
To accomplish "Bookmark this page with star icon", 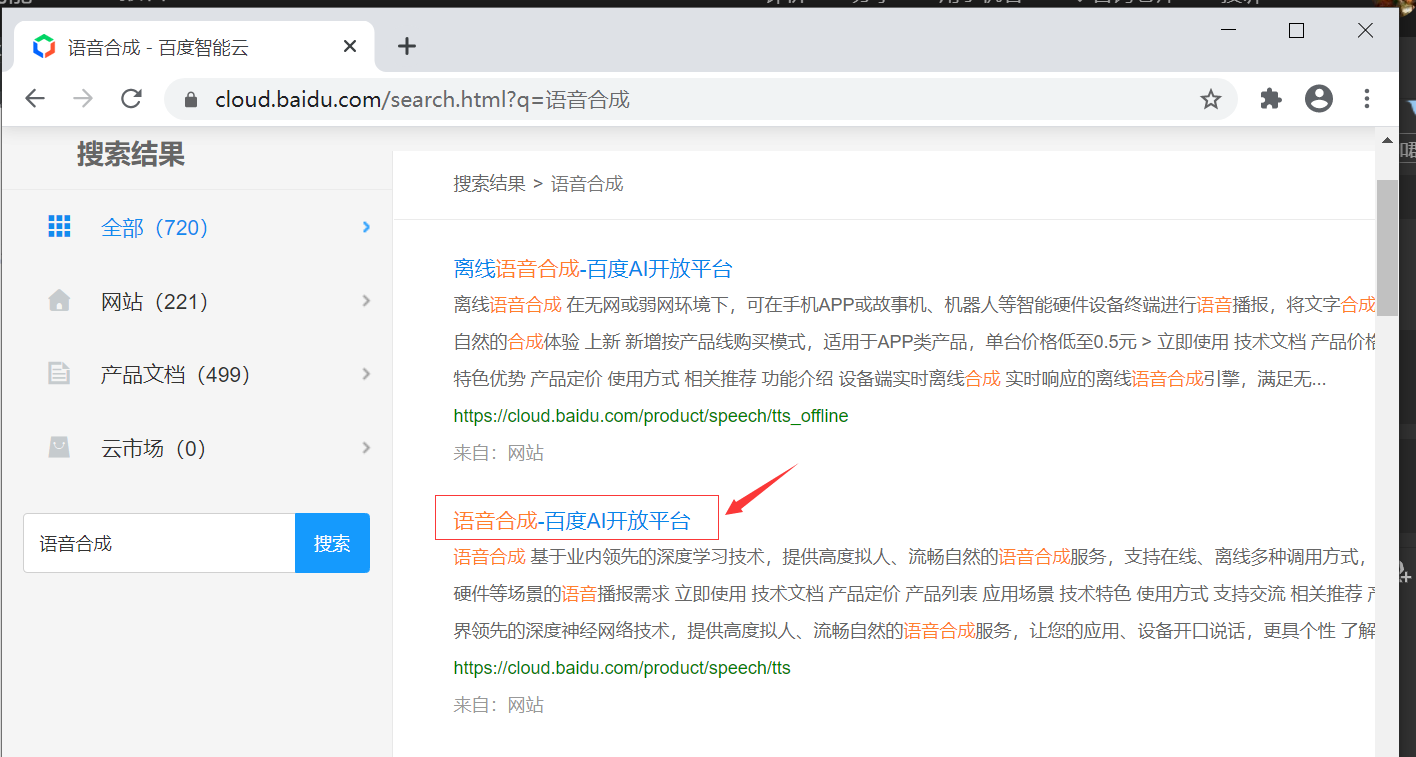I will click(1211, 99).
